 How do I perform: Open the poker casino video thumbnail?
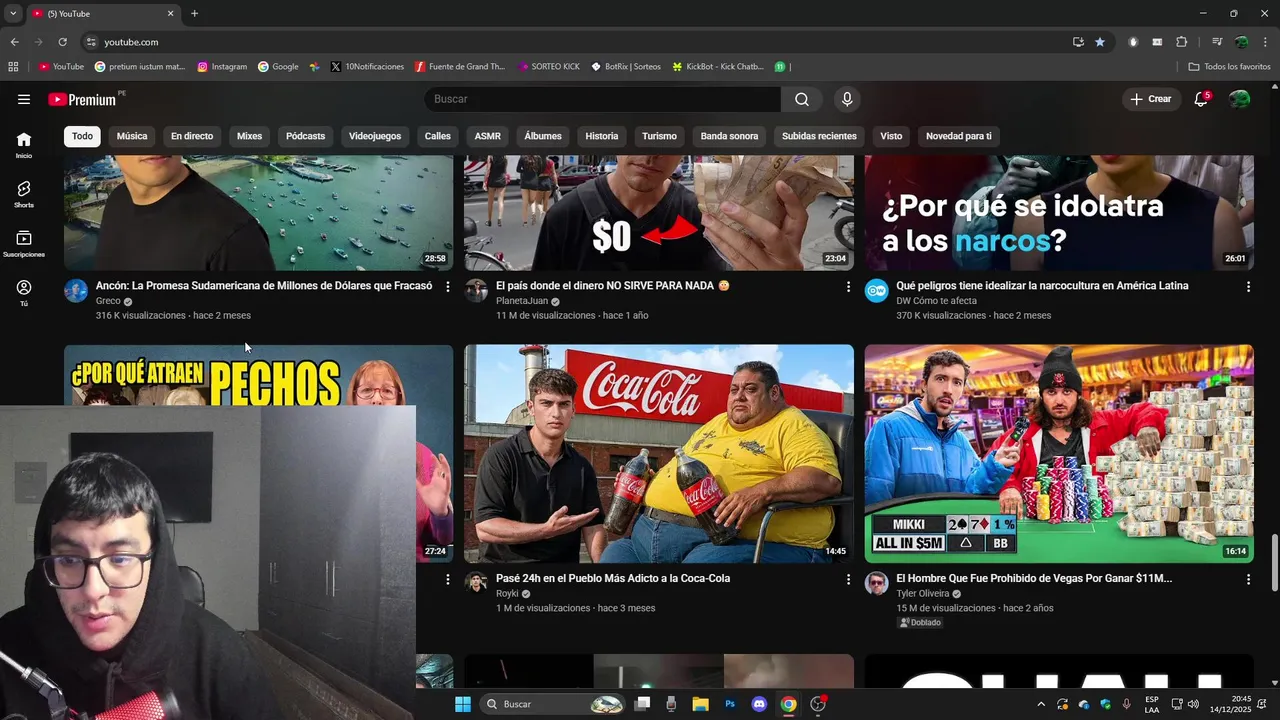1059,454
